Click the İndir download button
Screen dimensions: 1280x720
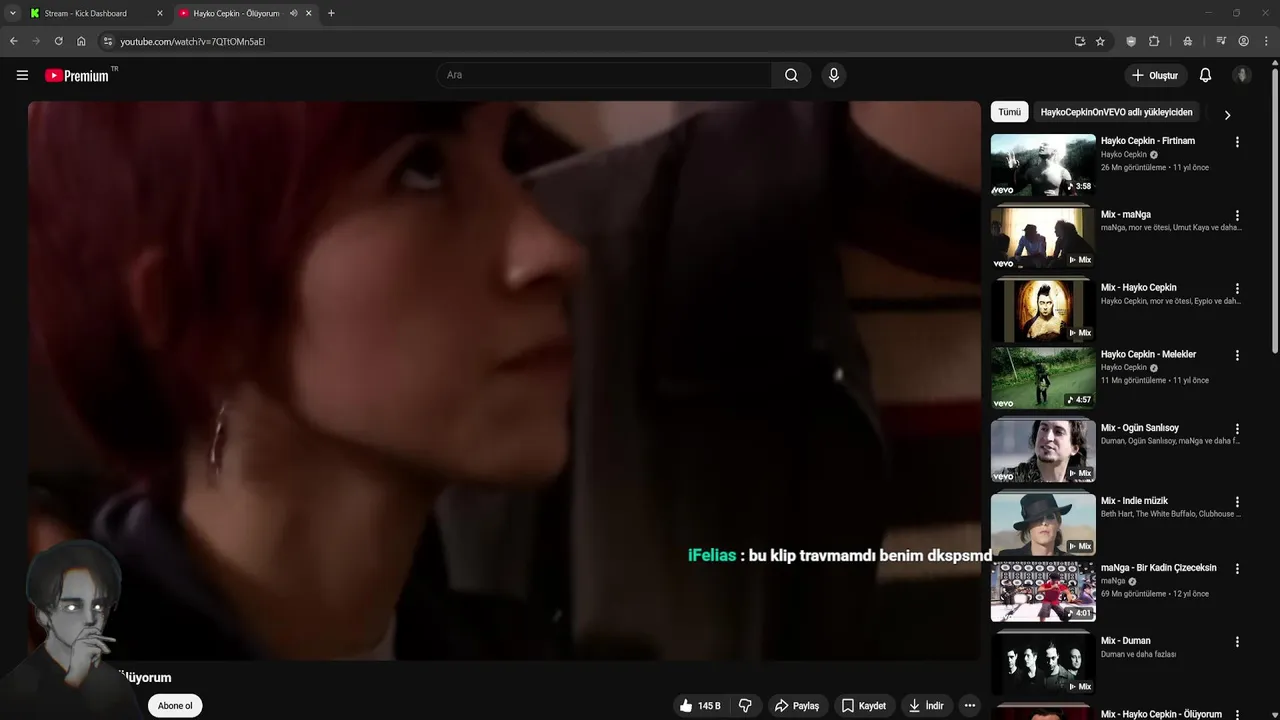coord(926,705)
